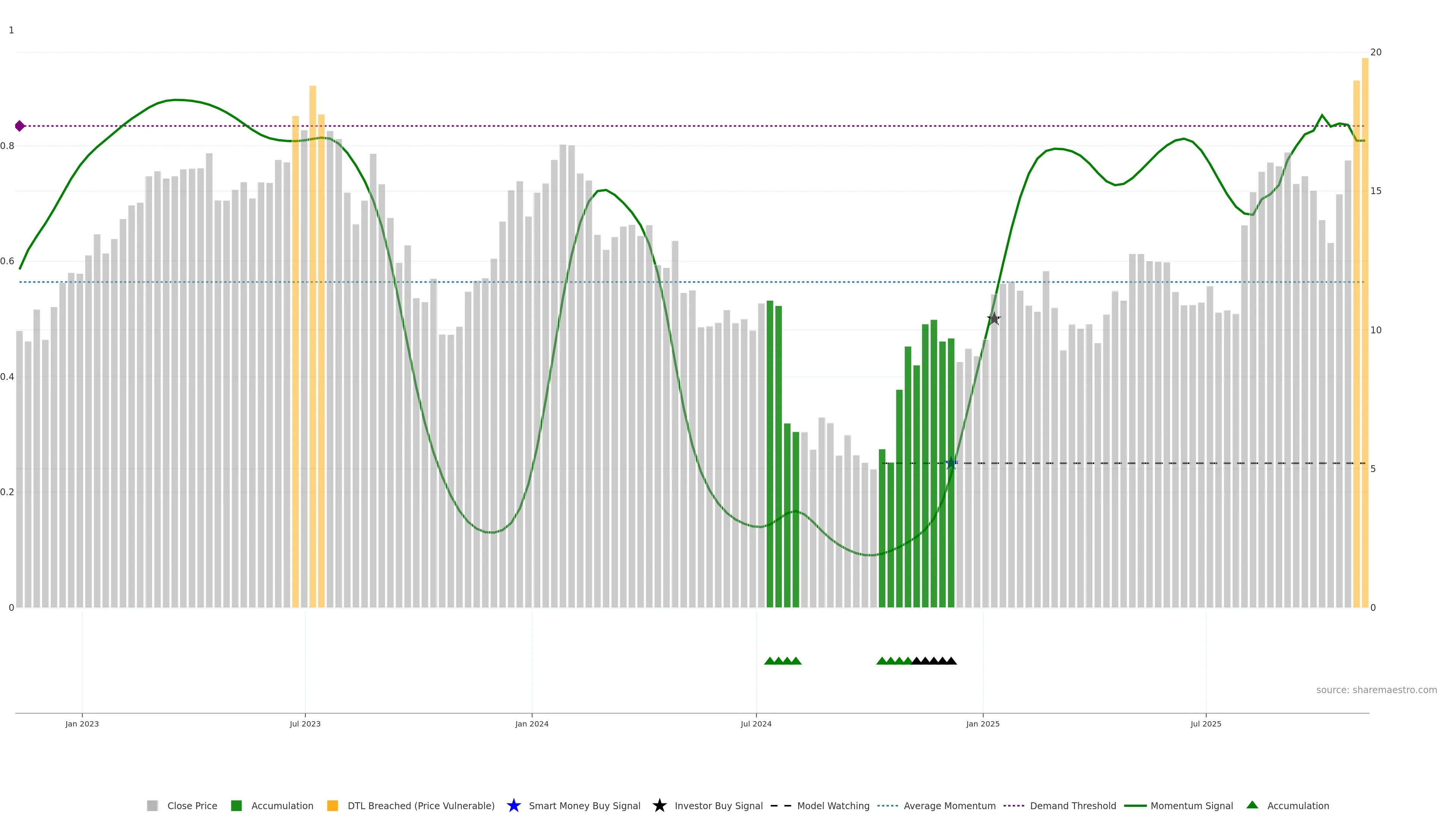Click the Jul 2023 axis label
The image size is (1456, 819).
tap(305, 723)
